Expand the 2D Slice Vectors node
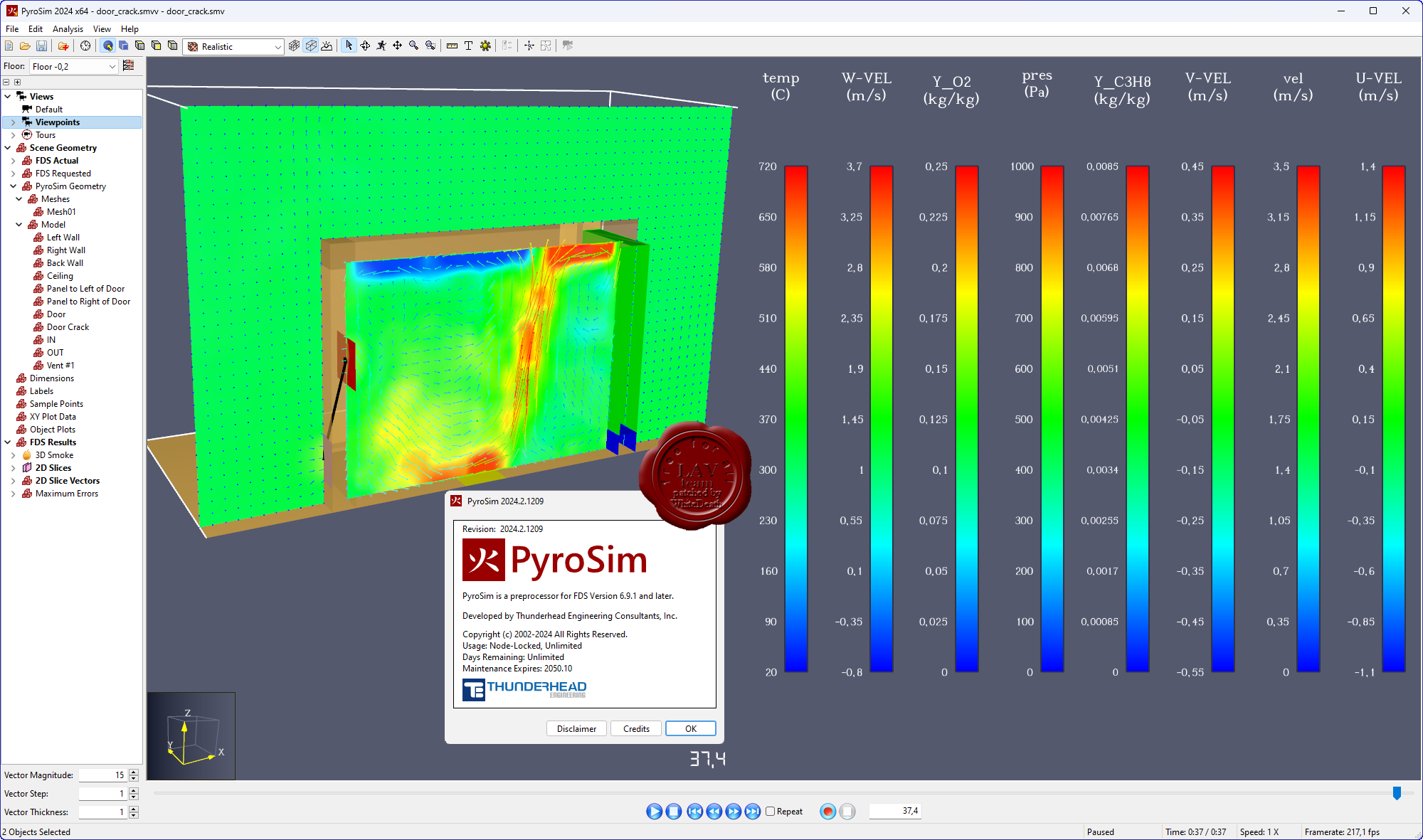This screenshot has width=1423, height=840. [13, 481]
